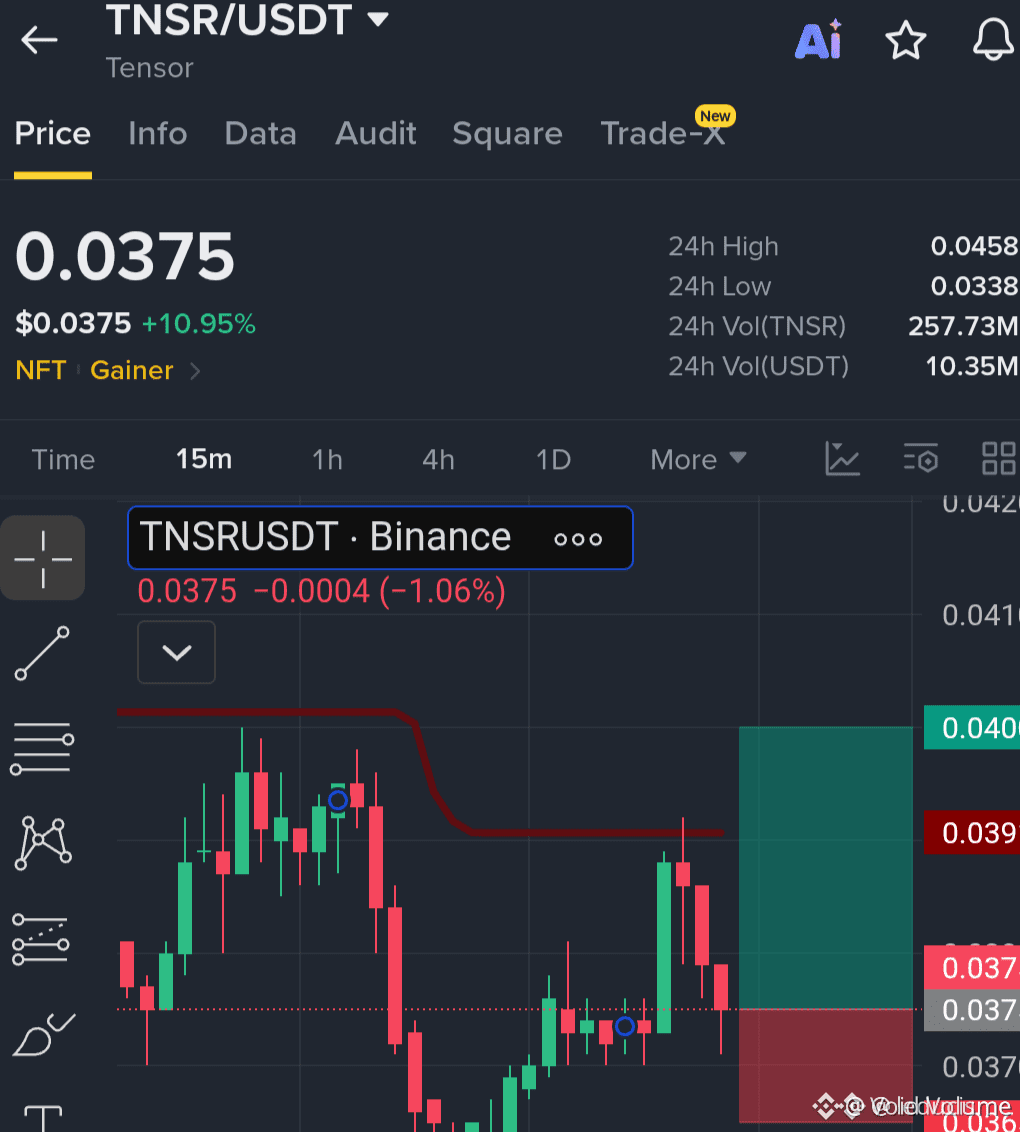Select the 1D chart interval
Image resolution: width=1020 pixels, height=1132 pixels.
[553, 460]
